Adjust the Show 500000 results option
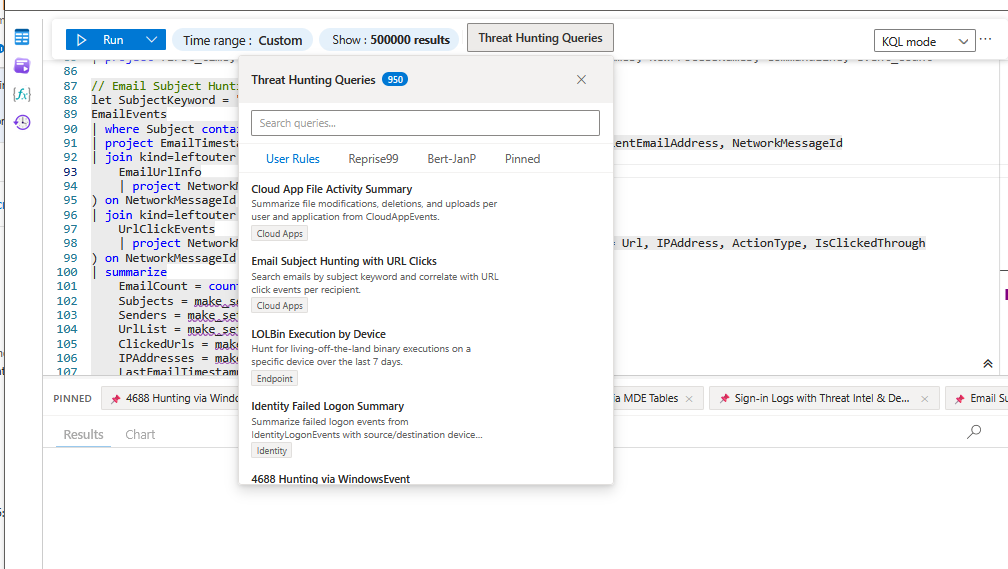The width and height of the screenshot is (1008, 569). [390, 40]
